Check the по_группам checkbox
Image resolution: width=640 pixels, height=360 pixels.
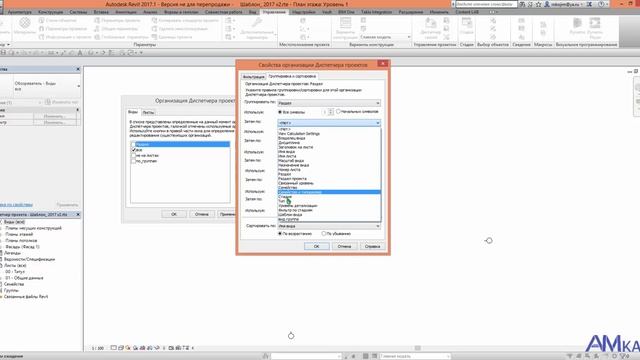click(x=133, y=161)
